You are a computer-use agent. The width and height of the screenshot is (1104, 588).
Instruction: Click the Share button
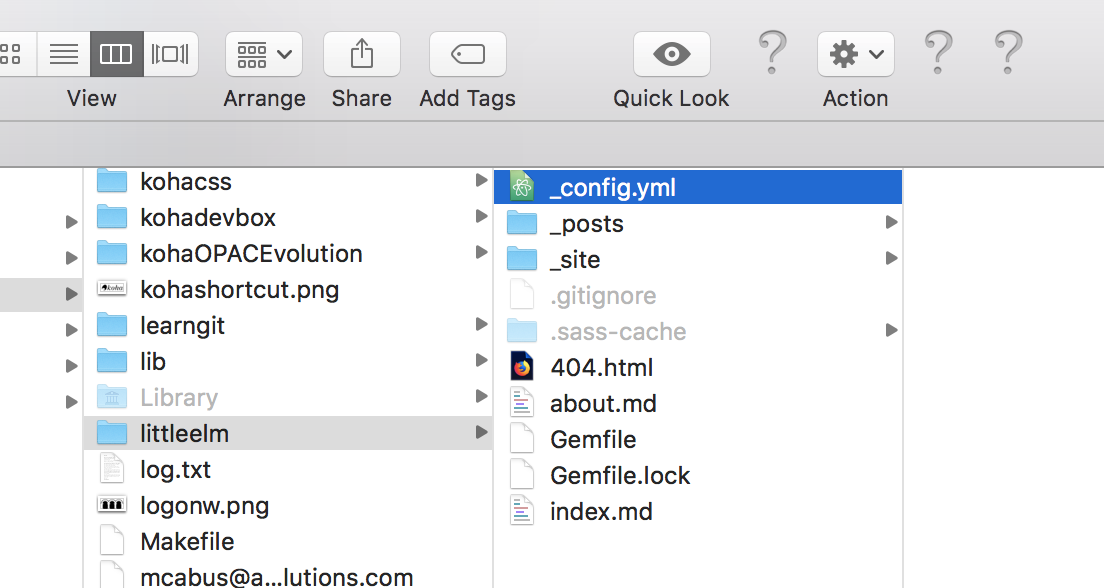pos(361,54)
